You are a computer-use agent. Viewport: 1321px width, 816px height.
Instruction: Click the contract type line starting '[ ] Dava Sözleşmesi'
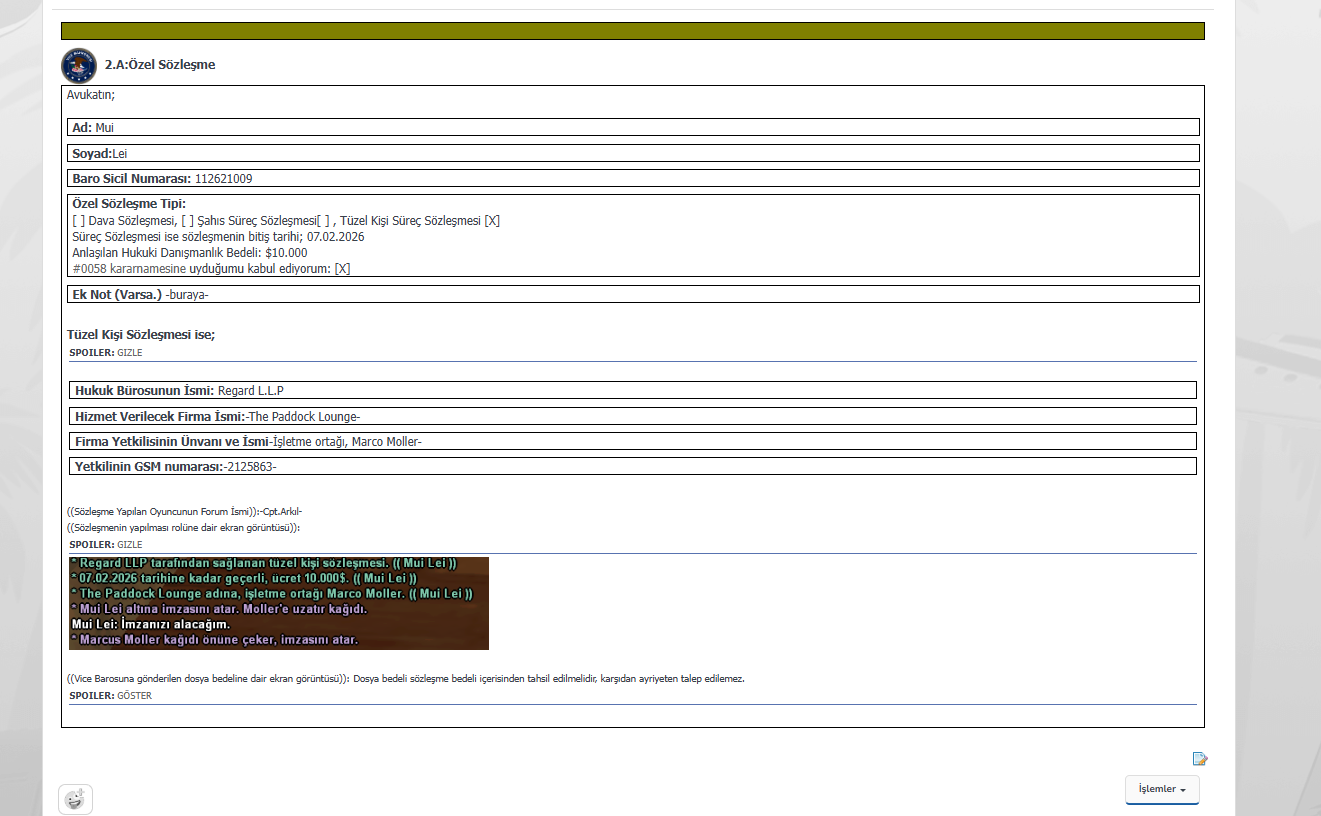(x=286, y=221)
